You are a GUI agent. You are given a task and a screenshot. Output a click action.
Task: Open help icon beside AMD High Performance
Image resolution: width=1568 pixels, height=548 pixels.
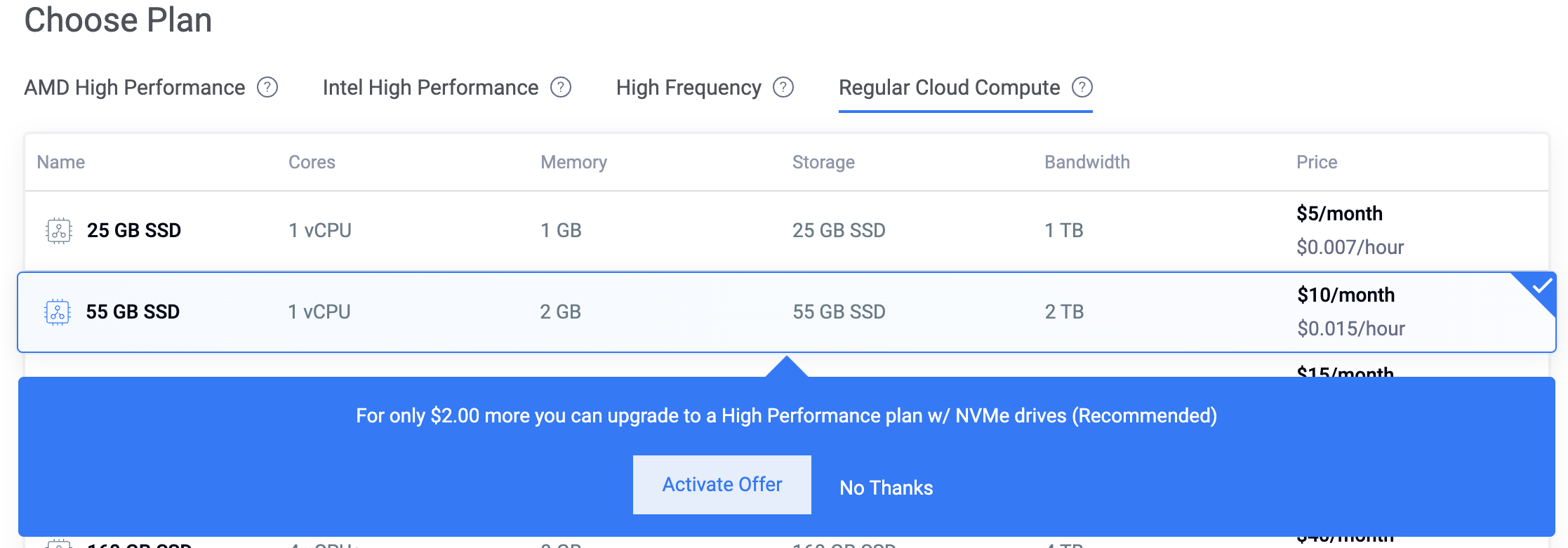coord(267,87)
